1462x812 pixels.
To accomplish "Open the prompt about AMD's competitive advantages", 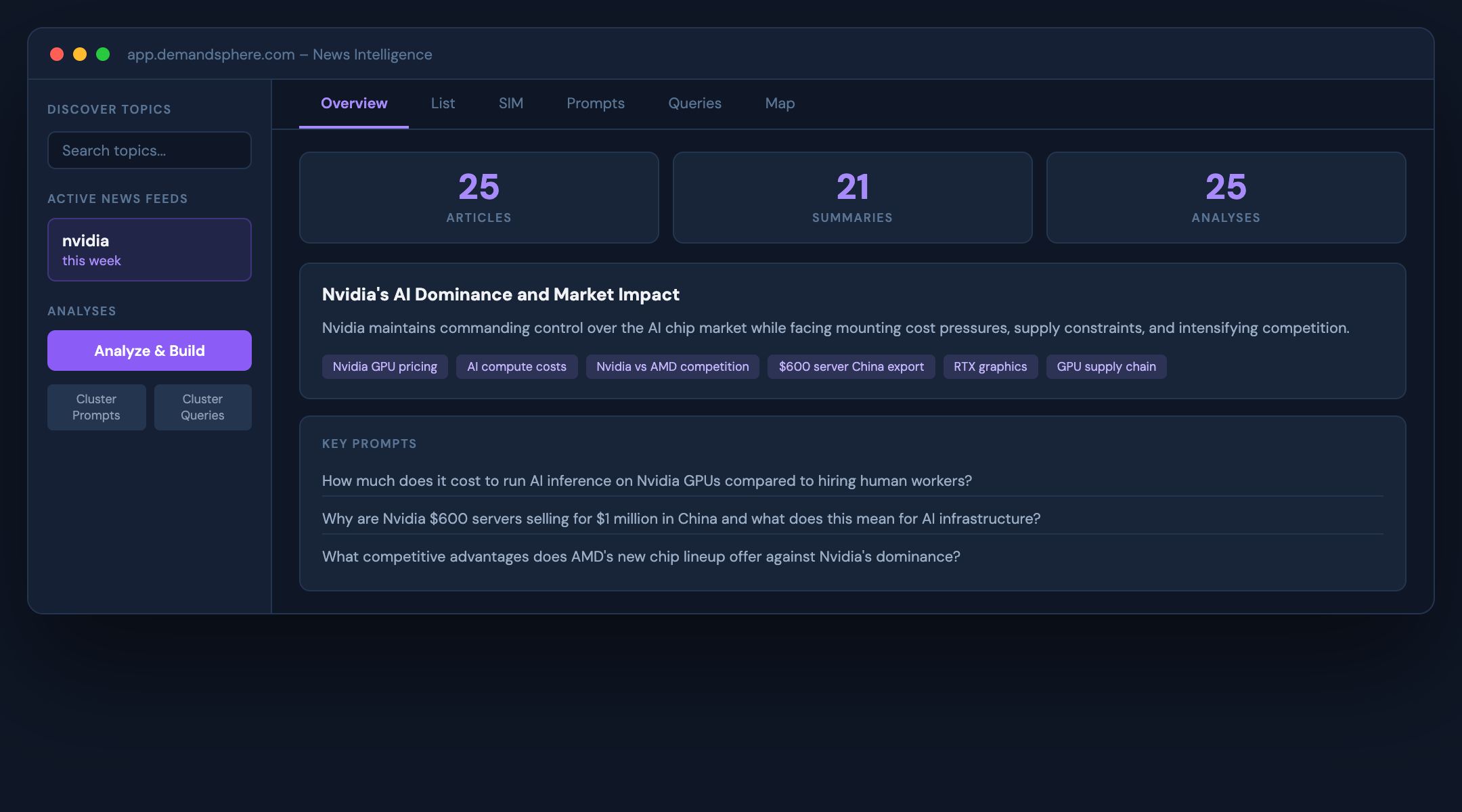I will [641, 556].
